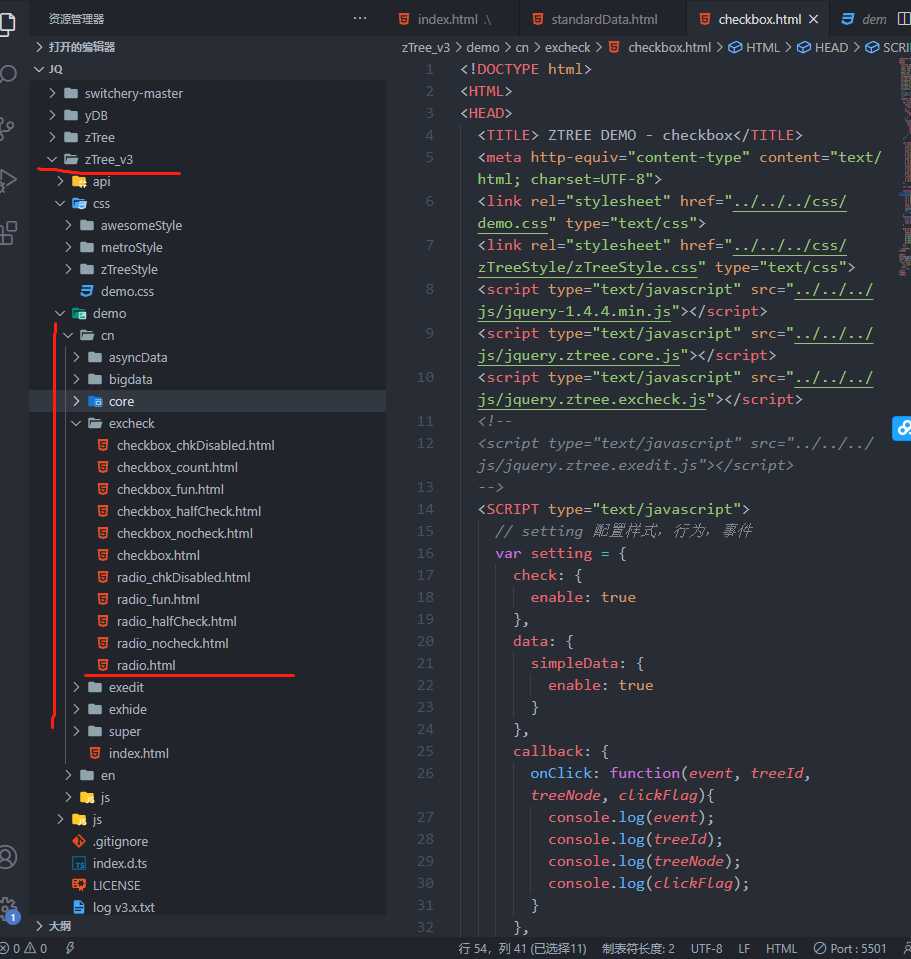Click the lightning status bar icon
Image resolution: width=911 pixels, height=959 pixels.
point(70,948)
